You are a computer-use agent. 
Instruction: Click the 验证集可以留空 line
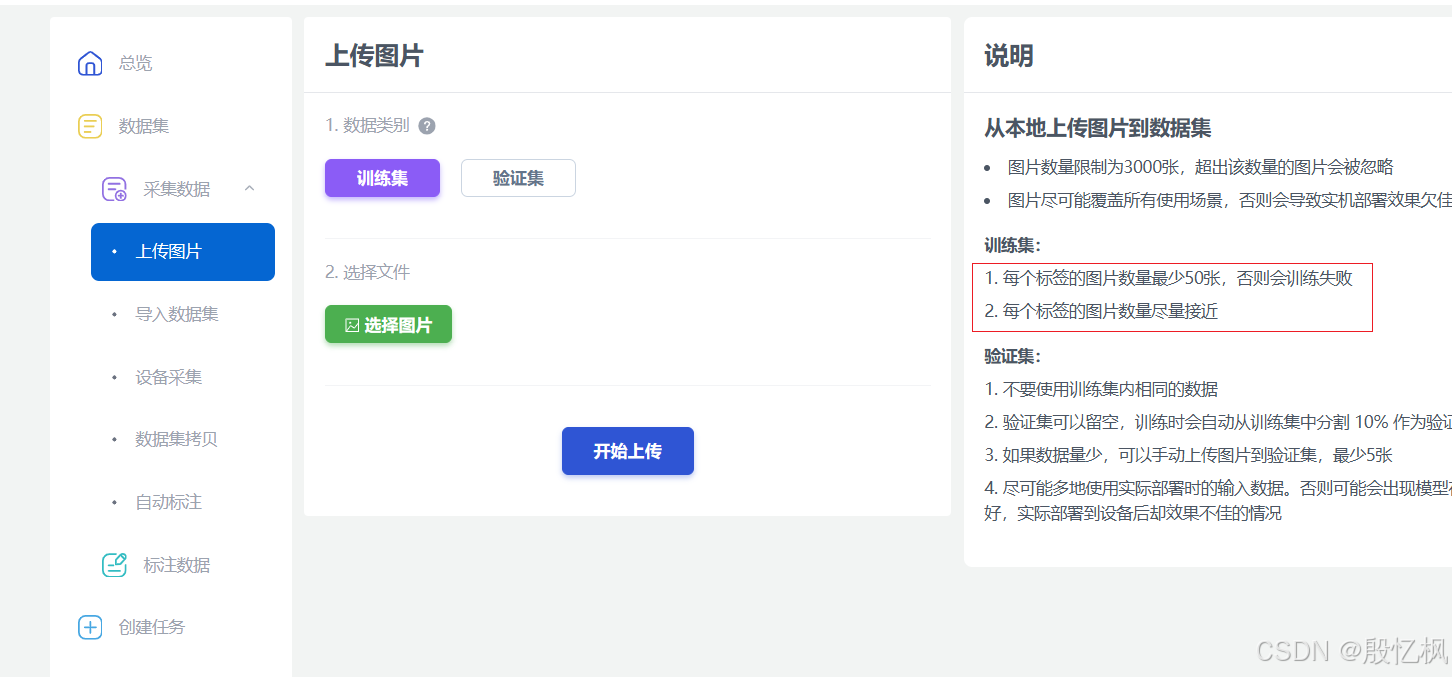1218,422
